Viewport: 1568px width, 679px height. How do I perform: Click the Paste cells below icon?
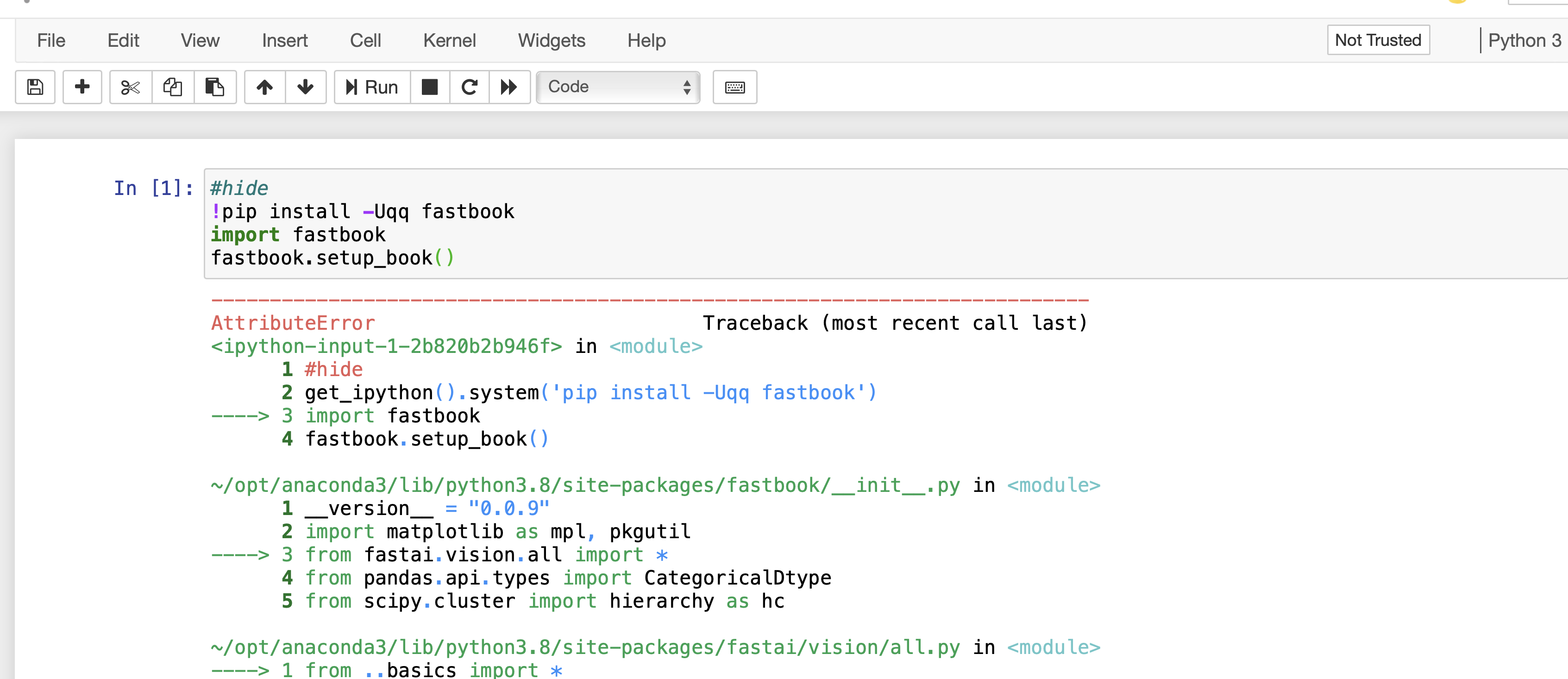pyautogui.click(x=214, y=87)
